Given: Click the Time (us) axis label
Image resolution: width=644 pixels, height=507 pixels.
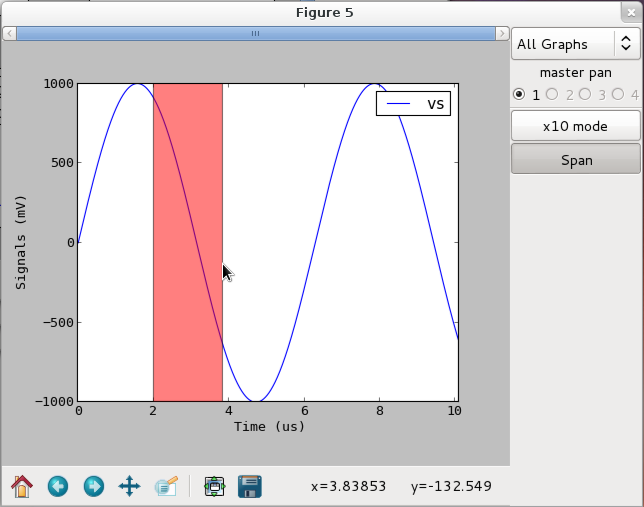Looking at the screenshot, I should (269, 426).
